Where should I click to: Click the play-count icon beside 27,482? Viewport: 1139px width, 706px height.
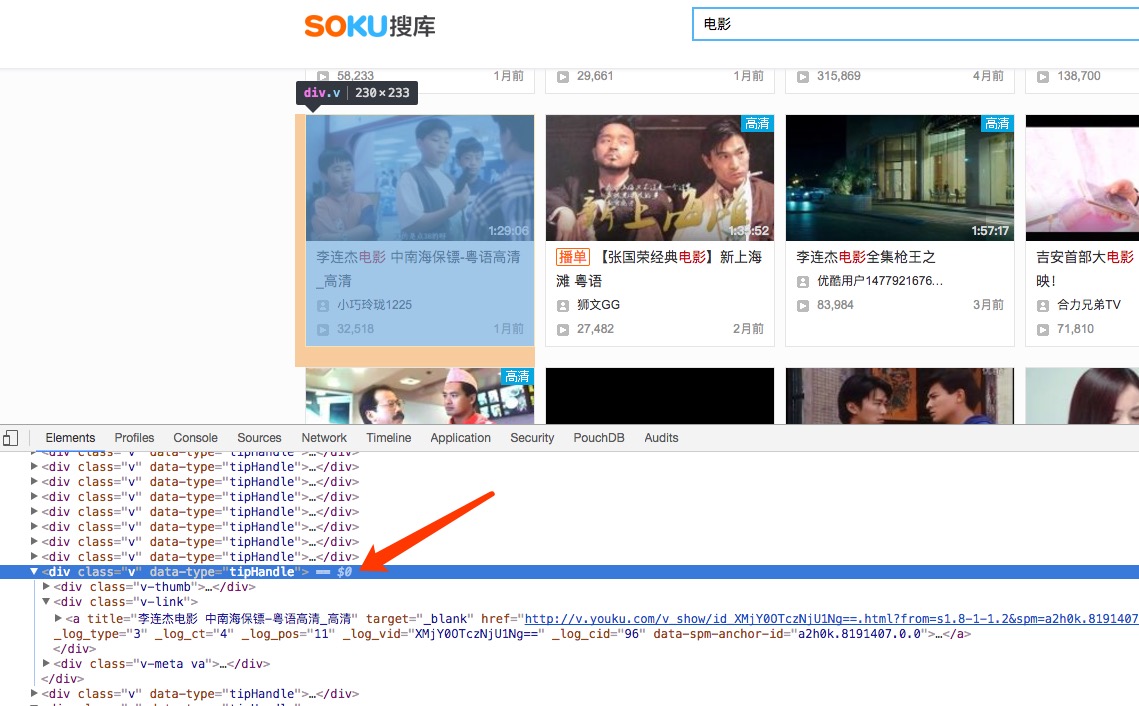tap(563, 330)
